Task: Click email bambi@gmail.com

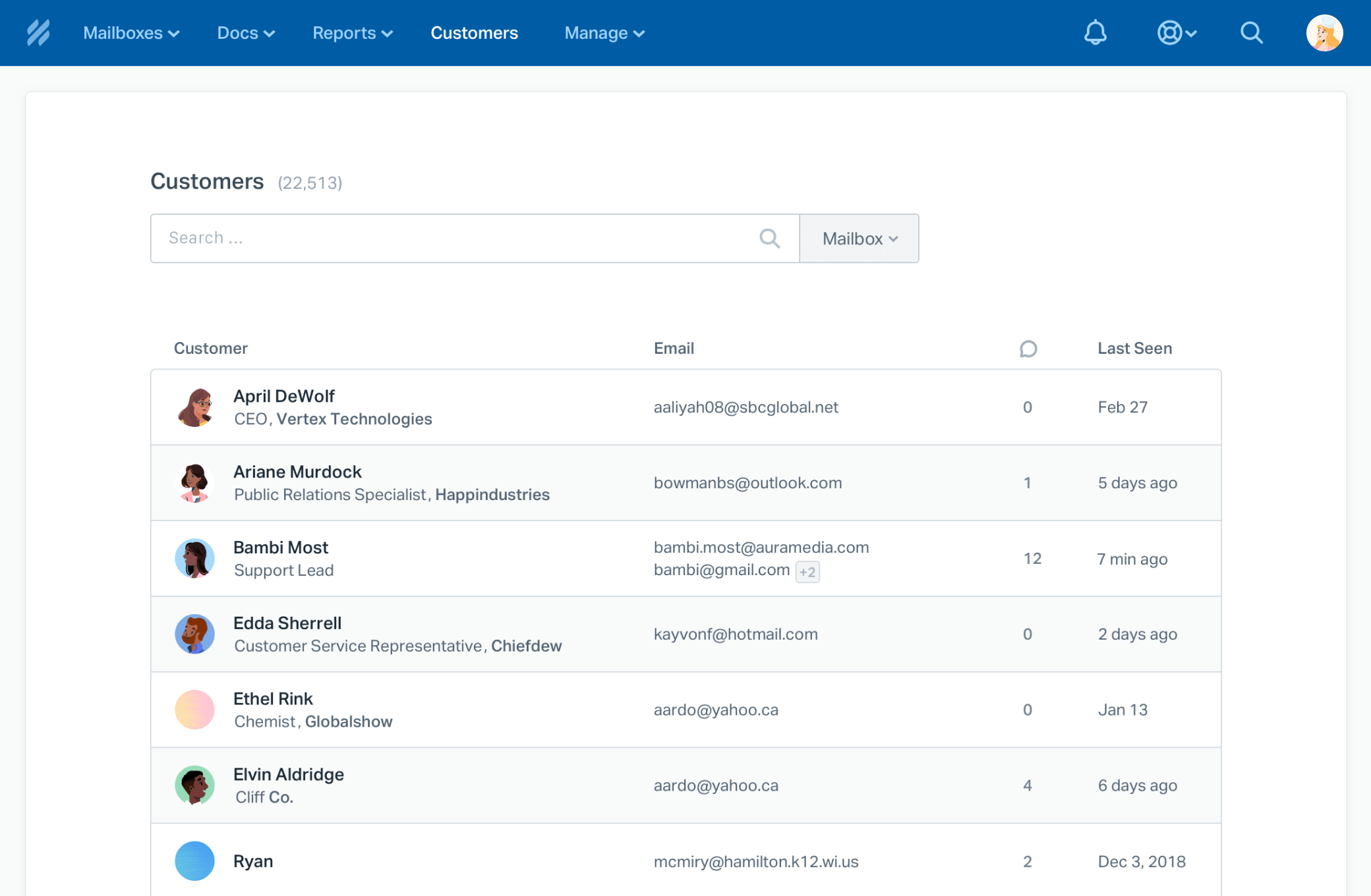Action: pos(722,570)
